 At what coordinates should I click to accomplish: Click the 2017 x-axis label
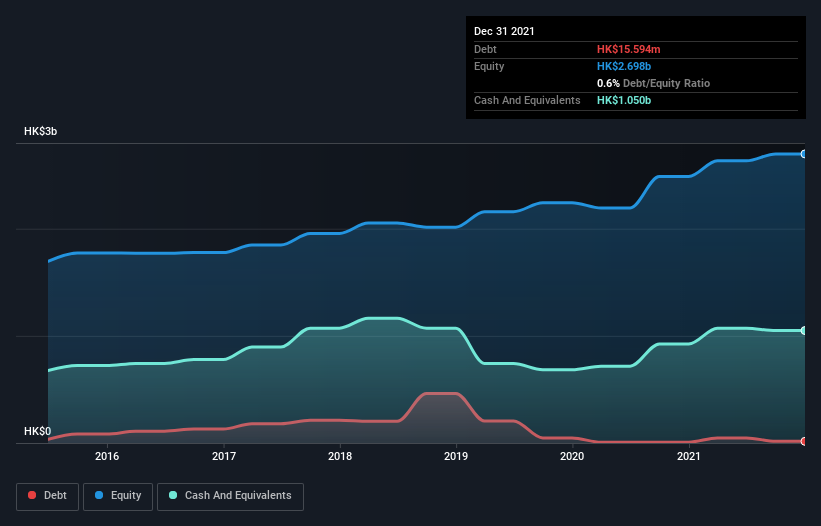pos(224,456)
